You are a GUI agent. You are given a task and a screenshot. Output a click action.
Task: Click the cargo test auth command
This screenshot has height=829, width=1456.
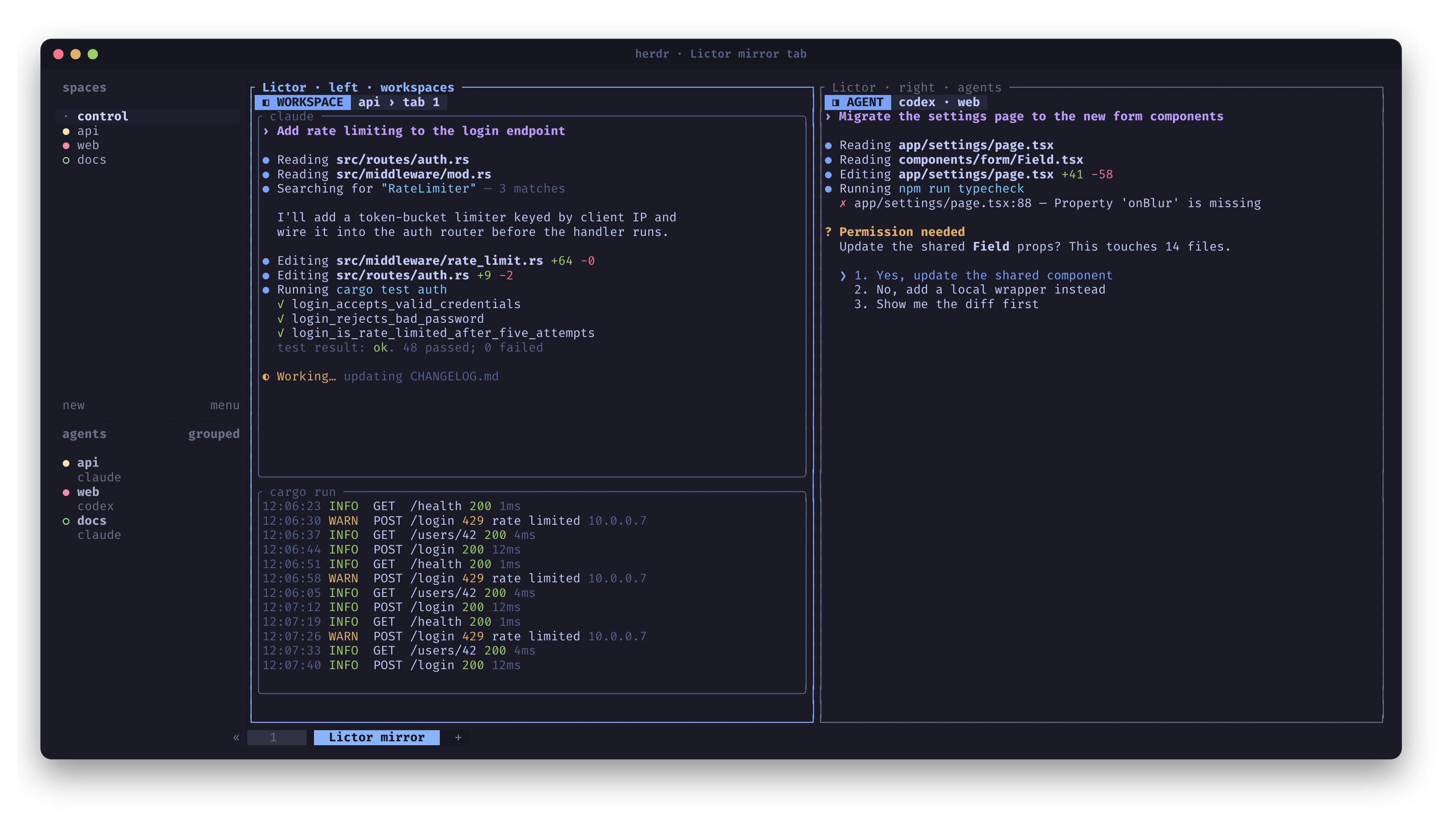pos(391,290)
